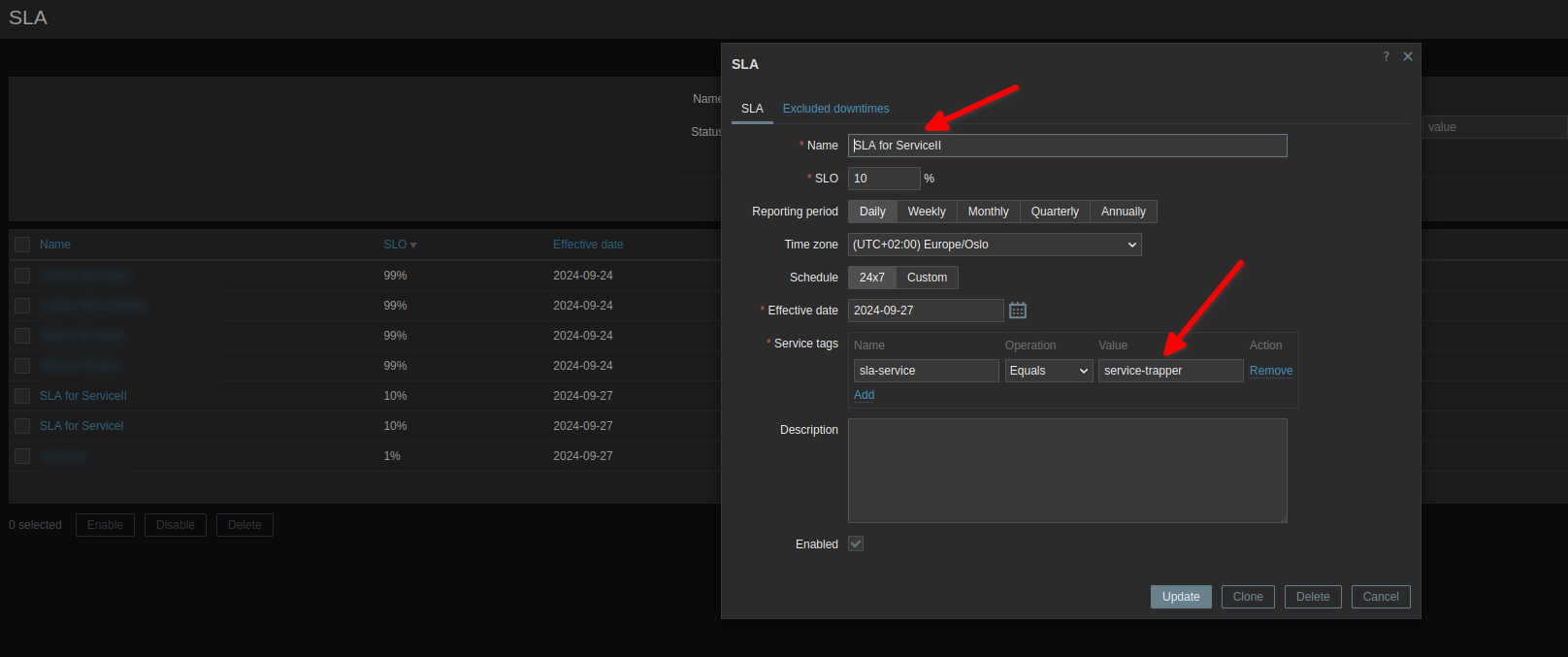Sort by the SLO column arrow
The height and width of the screenshot is (657, 1568).
click(413, 246)
